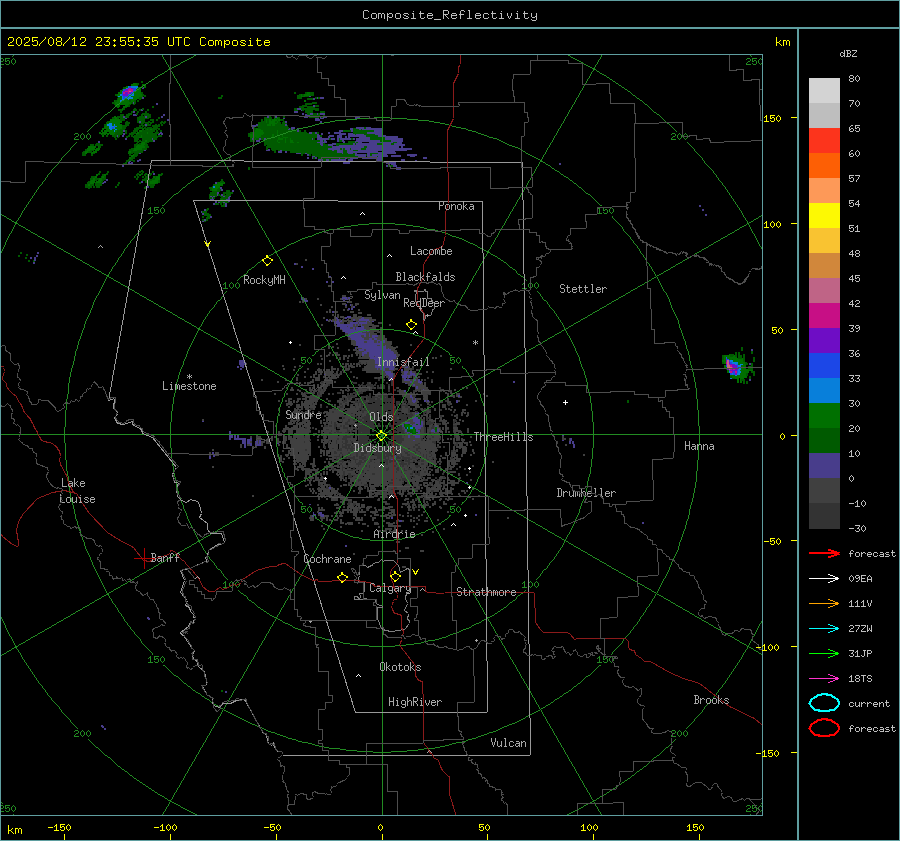The image size is (900, 841).
Task: Click the yellow radar-center diamond at Didsbury
Action: (x=382, y=436)
